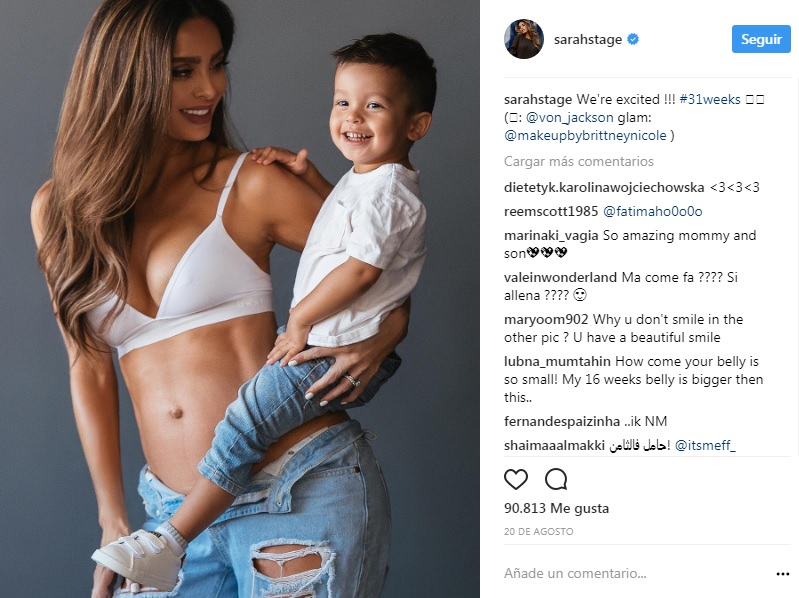
Task: Click the 20 DE AGOSTO post date
Action: click(539, 531)
